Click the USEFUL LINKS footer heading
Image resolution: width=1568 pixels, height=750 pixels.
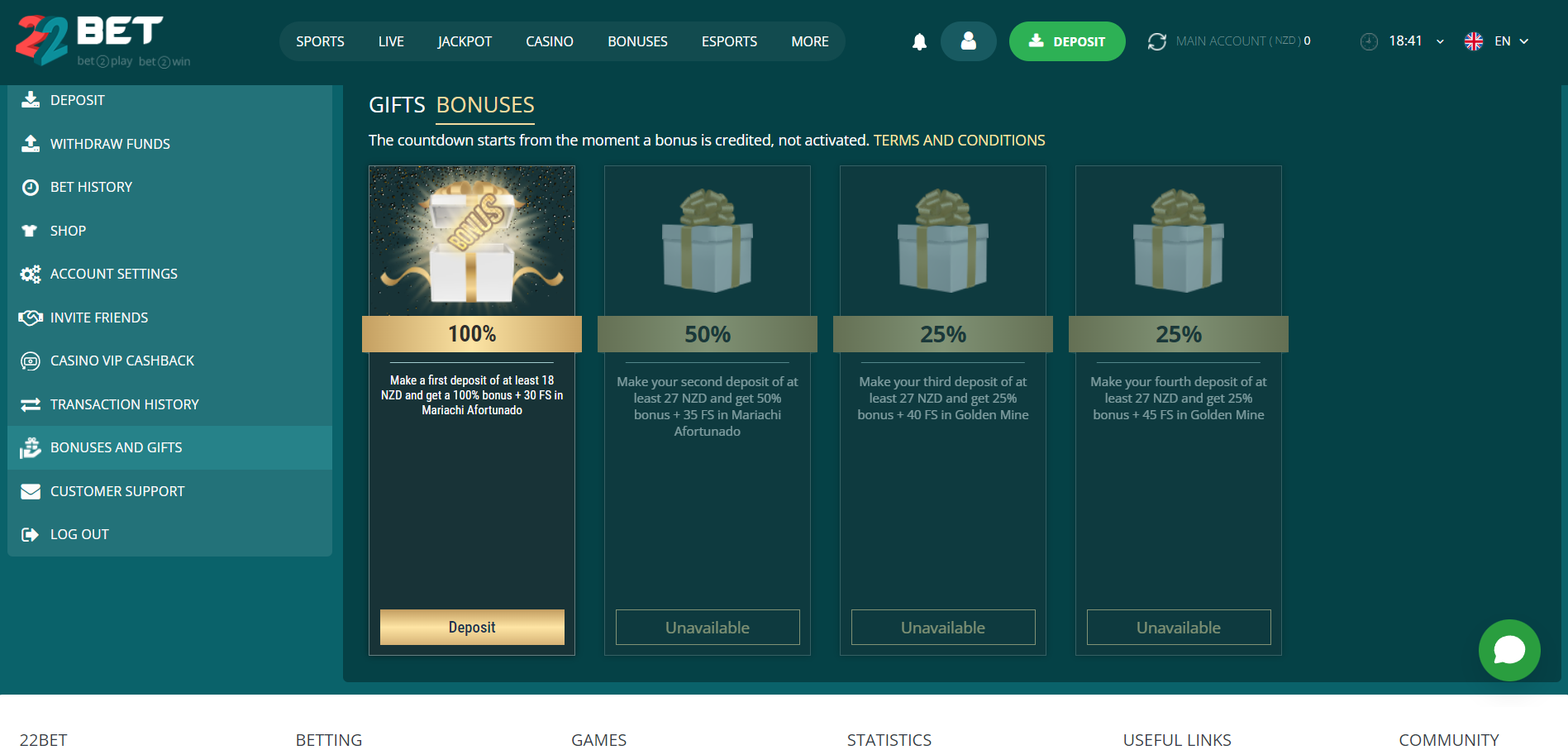coord(1177,739)
